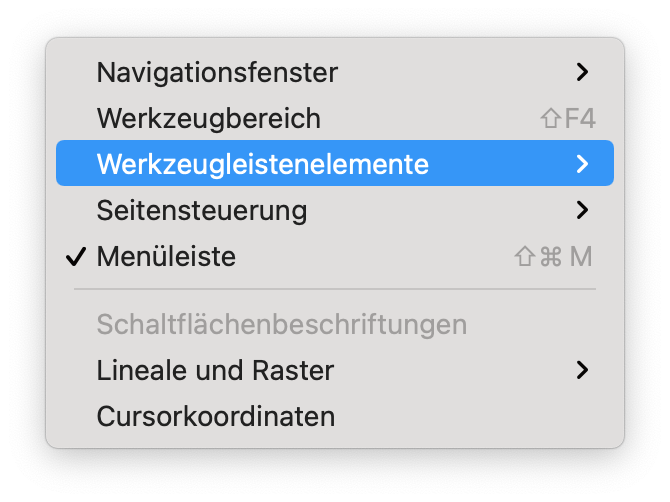This screenshot has height=502, width=670.
Task: Click the shift arrow icon next to F4
Action: [549, 119]
